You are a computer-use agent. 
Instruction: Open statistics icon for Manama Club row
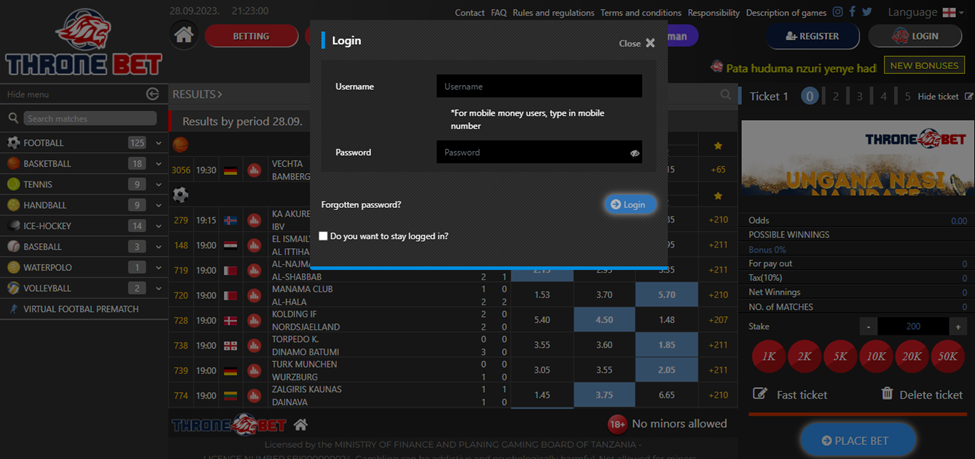tap(254, 295)
